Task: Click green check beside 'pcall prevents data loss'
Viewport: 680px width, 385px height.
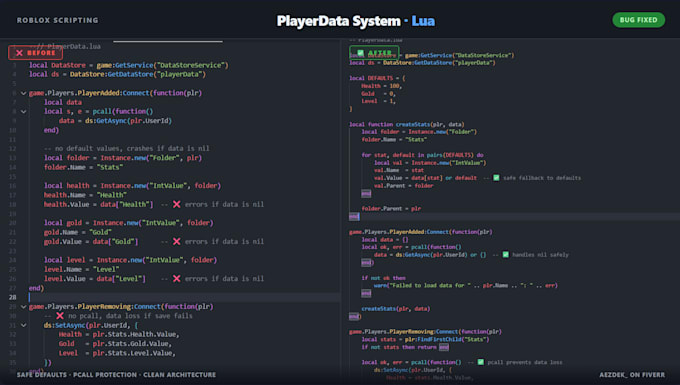Action: click(x=481, y=362)
